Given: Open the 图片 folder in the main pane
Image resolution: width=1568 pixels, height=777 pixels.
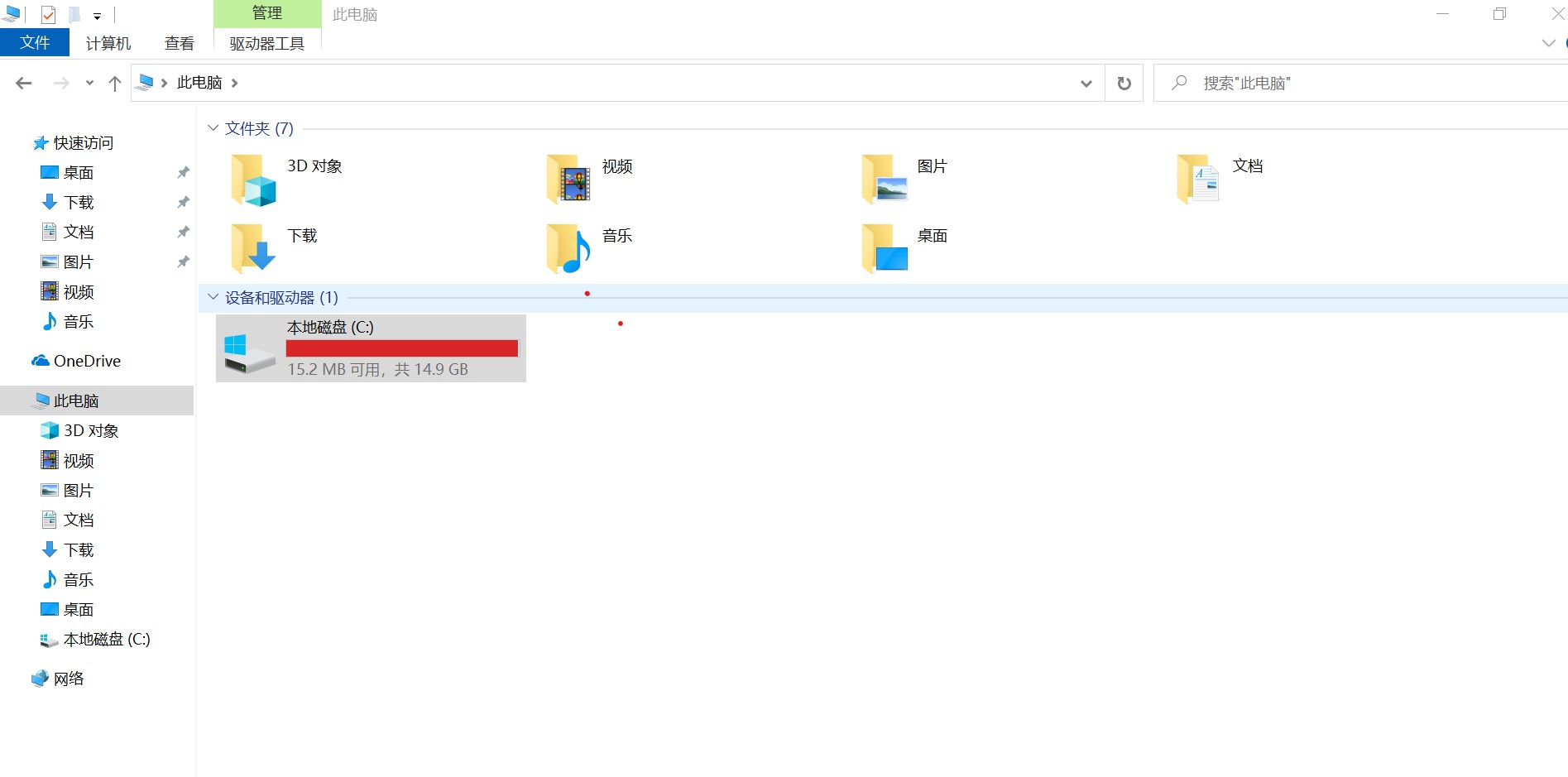Looking at the screenshot, I should (904, 180).
